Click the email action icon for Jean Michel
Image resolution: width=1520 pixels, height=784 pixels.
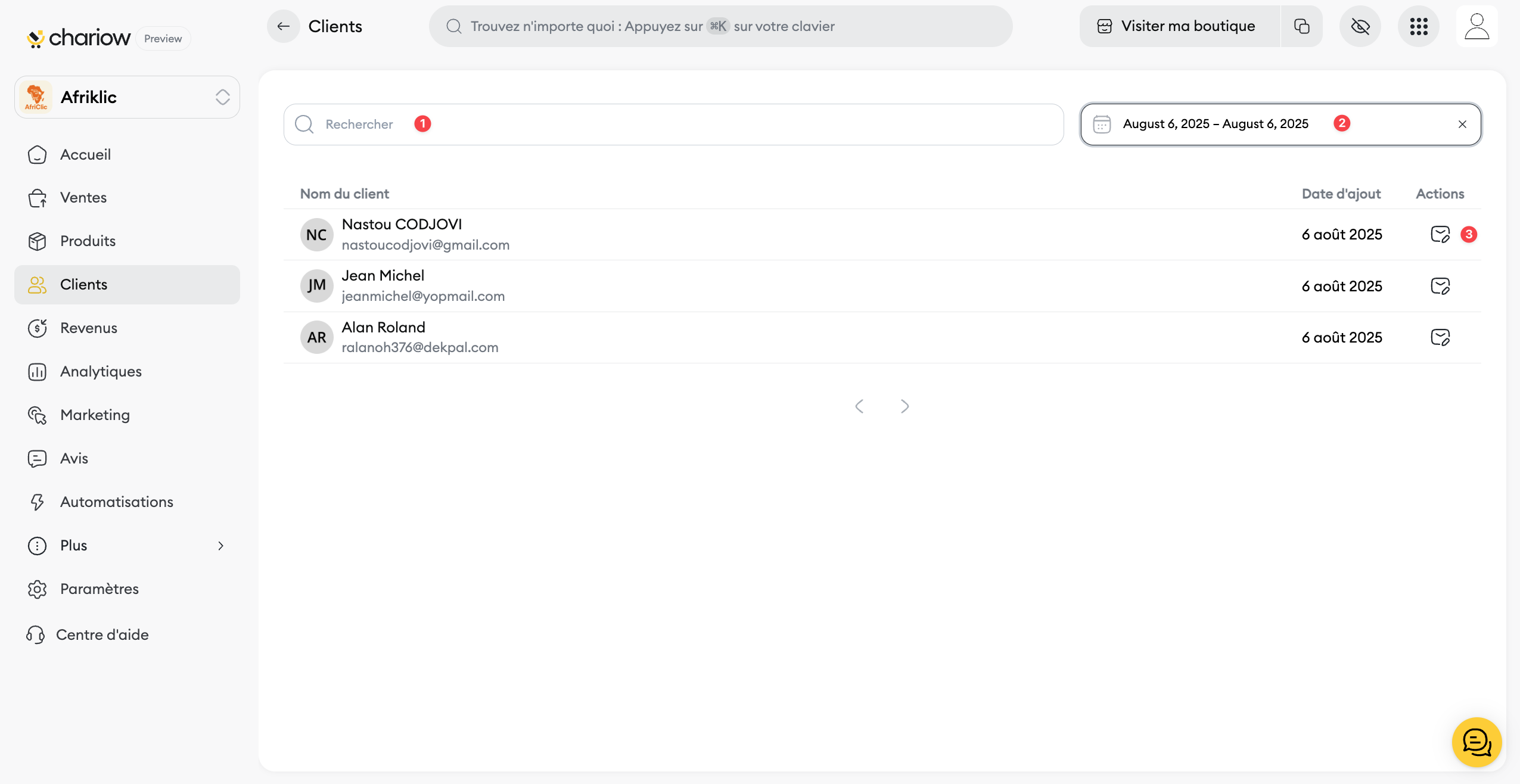coord(1440,286)
